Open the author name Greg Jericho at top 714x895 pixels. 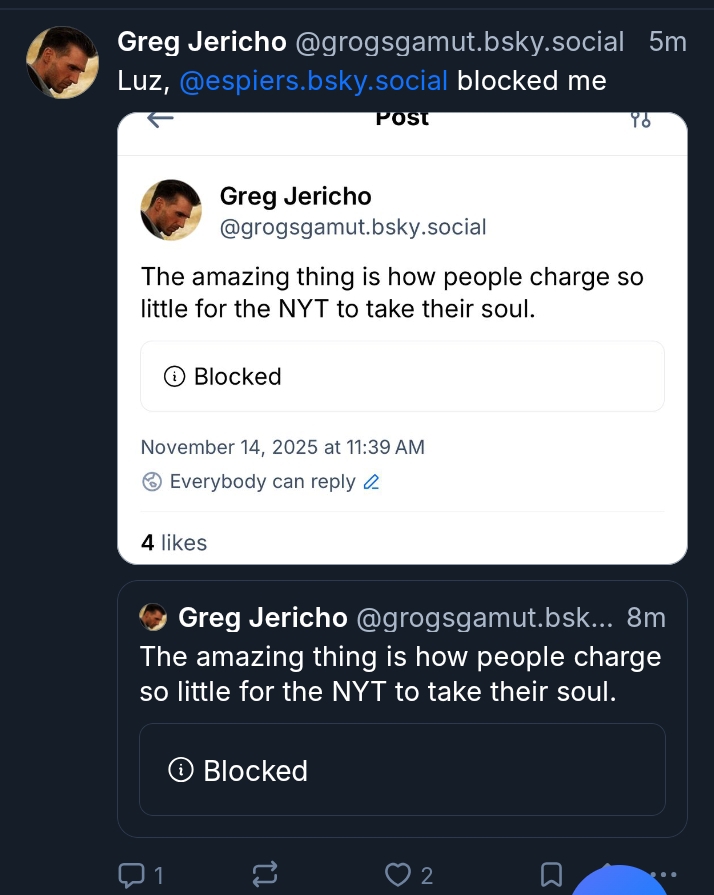[x=202, y=42]
